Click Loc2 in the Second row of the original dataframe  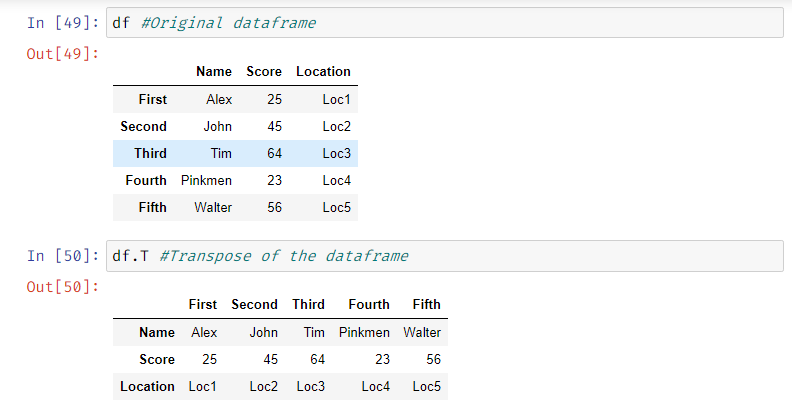336,126
